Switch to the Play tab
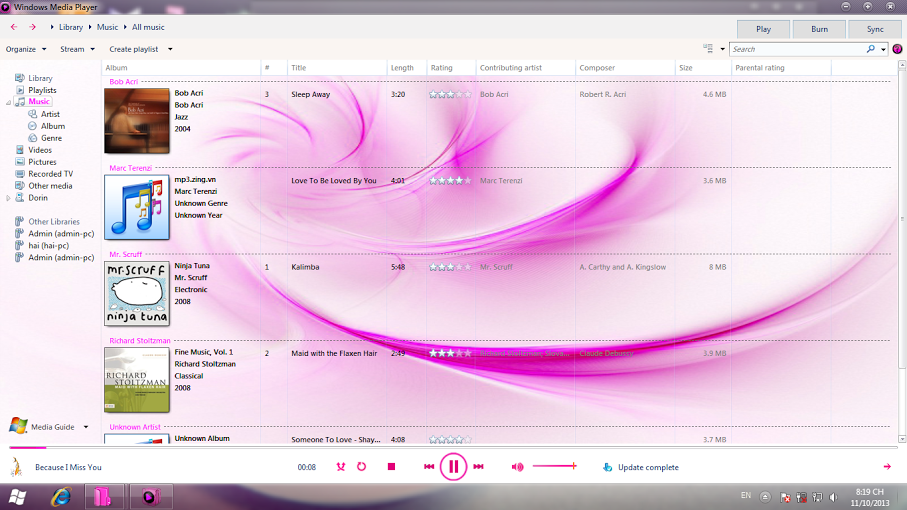The image size is (907, 510). (763, 29)
